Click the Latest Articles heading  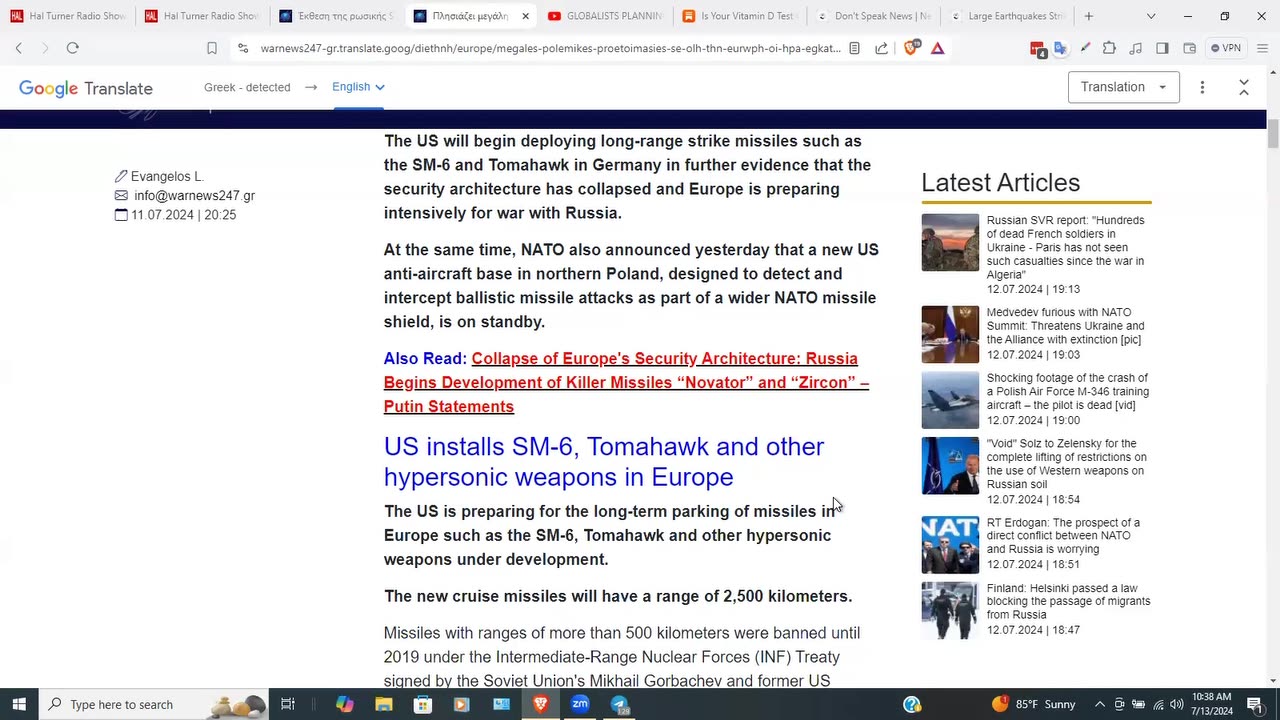1000,182
